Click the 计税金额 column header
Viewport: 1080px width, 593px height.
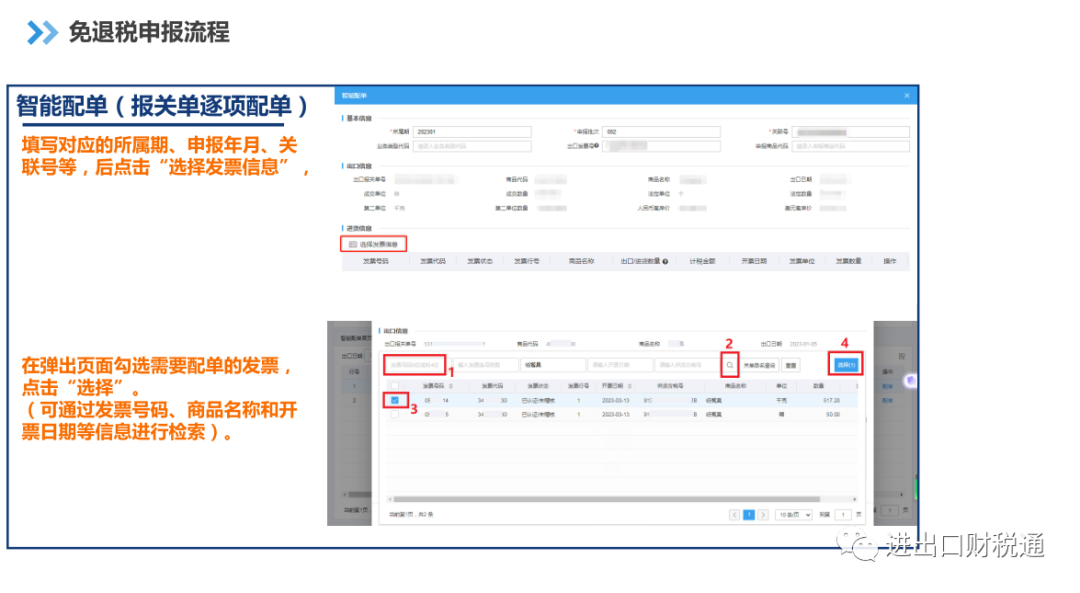pos(702,262)
